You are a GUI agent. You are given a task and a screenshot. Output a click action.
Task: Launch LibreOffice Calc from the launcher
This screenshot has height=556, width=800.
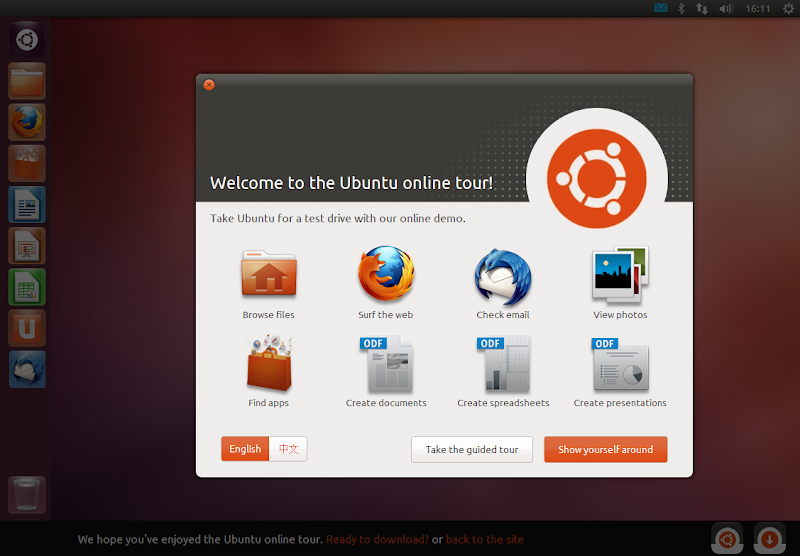click(x=27, y=287)
